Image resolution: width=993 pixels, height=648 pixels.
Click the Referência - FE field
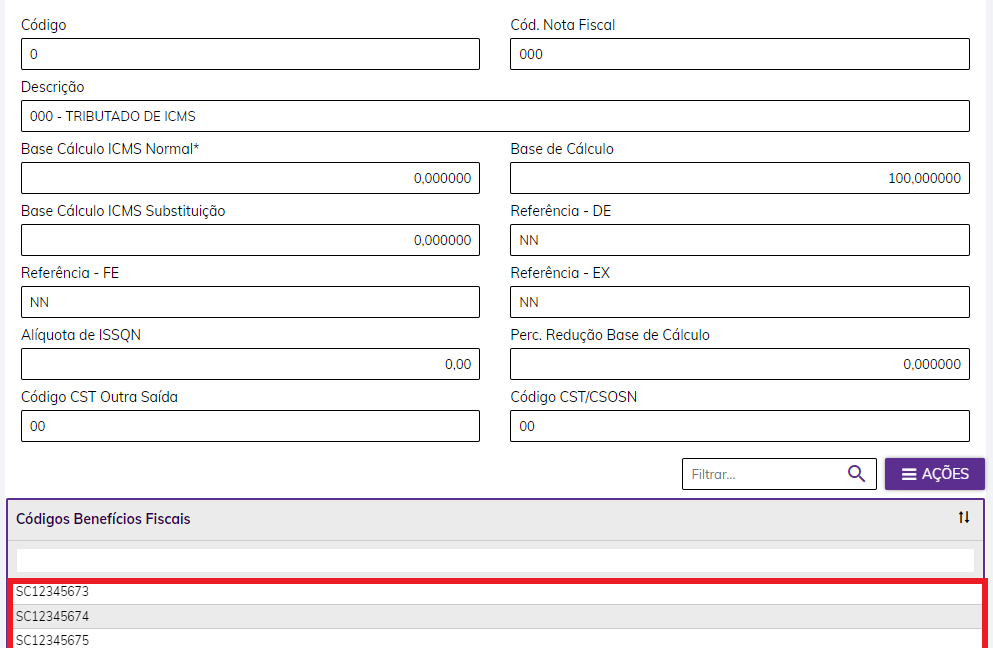[x=250, y=302]
